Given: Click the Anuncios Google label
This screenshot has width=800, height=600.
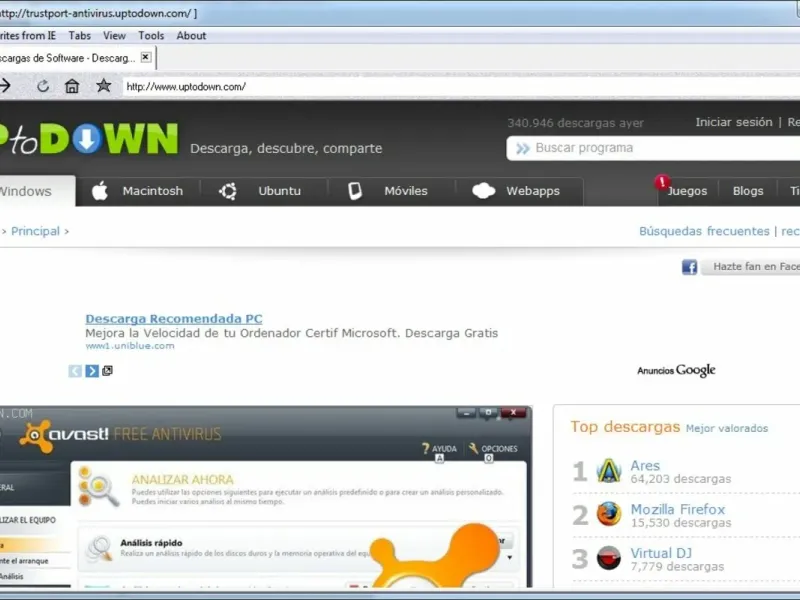Looking at the screenshot, I should [x=676, y=370].
